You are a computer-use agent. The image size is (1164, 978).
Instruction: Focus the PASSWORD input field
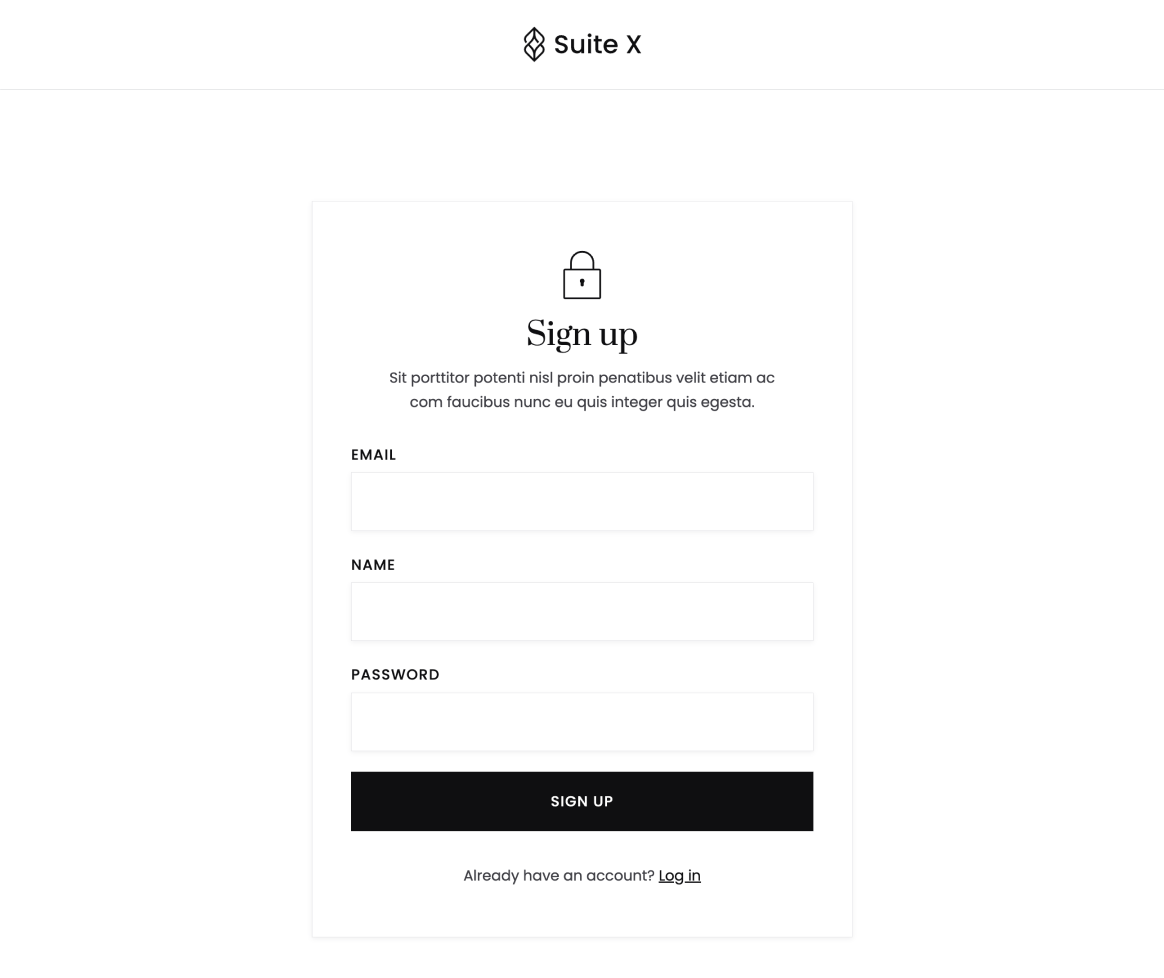581,721
